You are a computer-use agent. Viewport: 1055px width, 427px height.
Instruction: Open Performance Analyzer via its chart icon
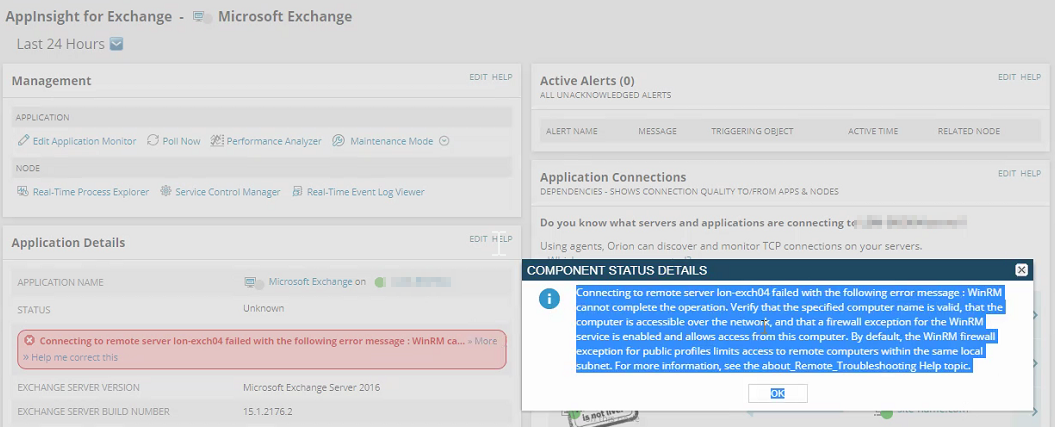coord(217,141)
